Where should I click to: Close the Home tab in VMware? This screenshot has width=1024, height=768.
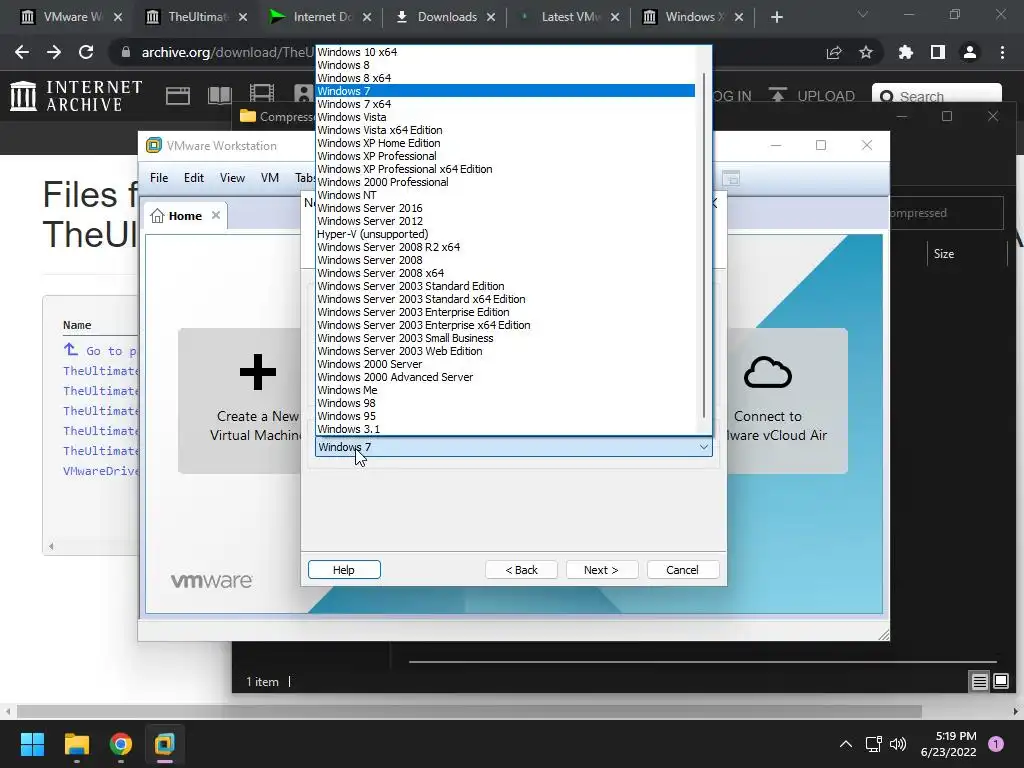point(216,215)
